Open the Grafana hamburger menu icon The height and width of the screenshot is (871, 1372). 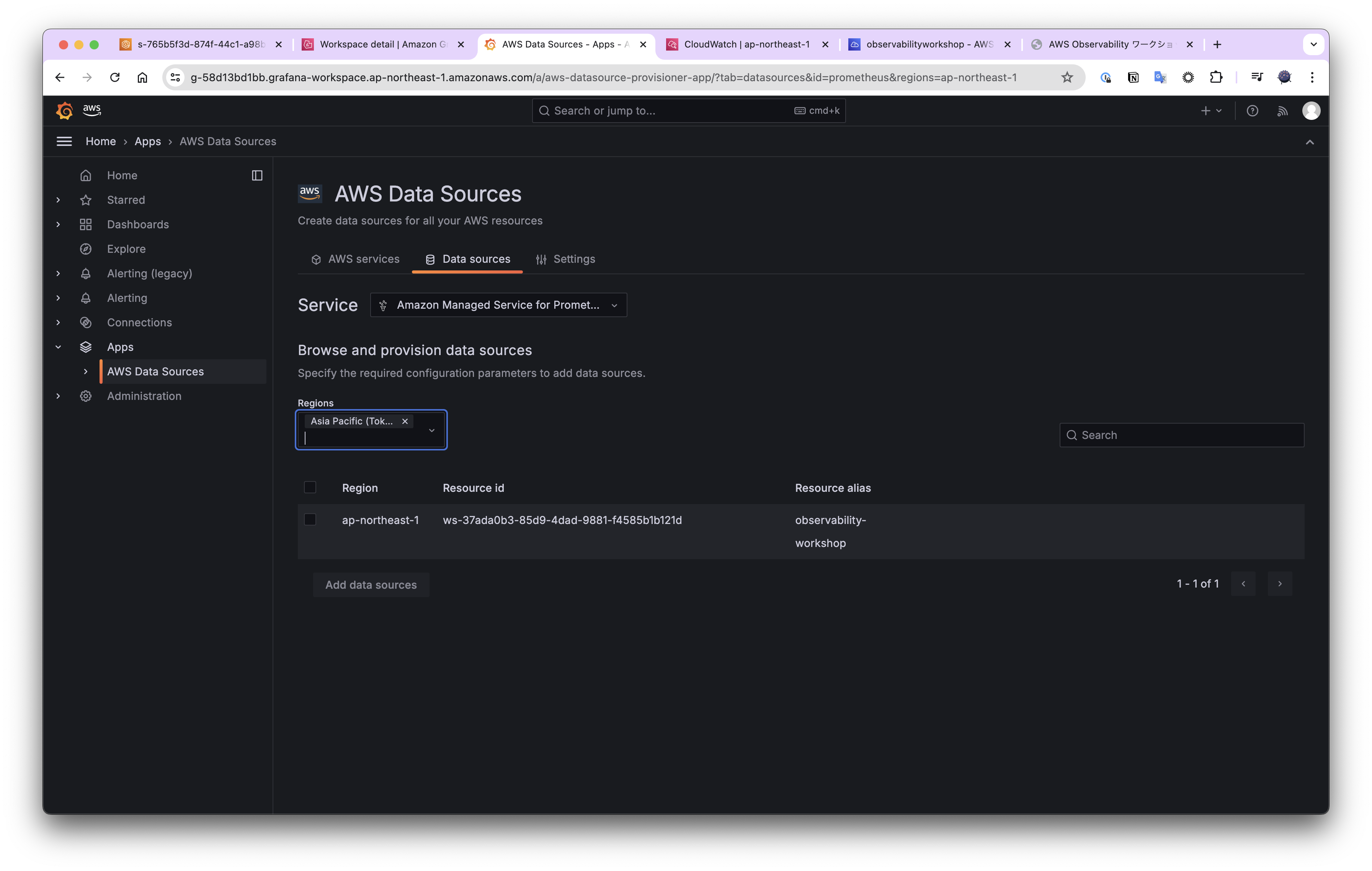[64, 141]
